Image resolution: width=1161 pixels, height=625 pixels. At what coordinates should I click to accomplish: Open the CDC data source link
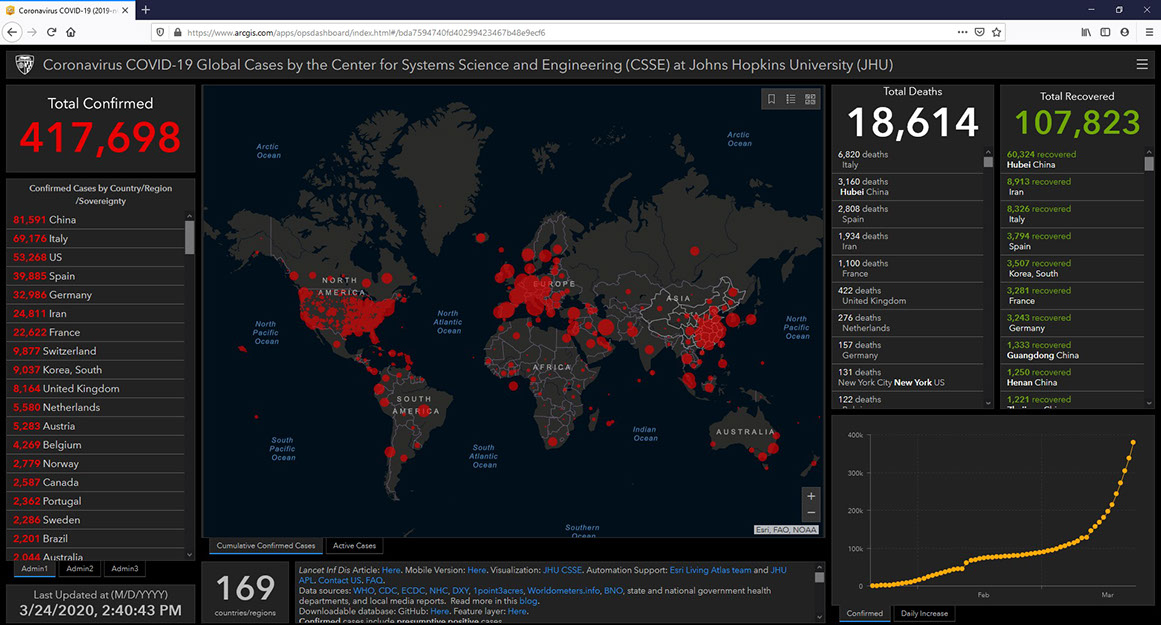coord(387,591)
